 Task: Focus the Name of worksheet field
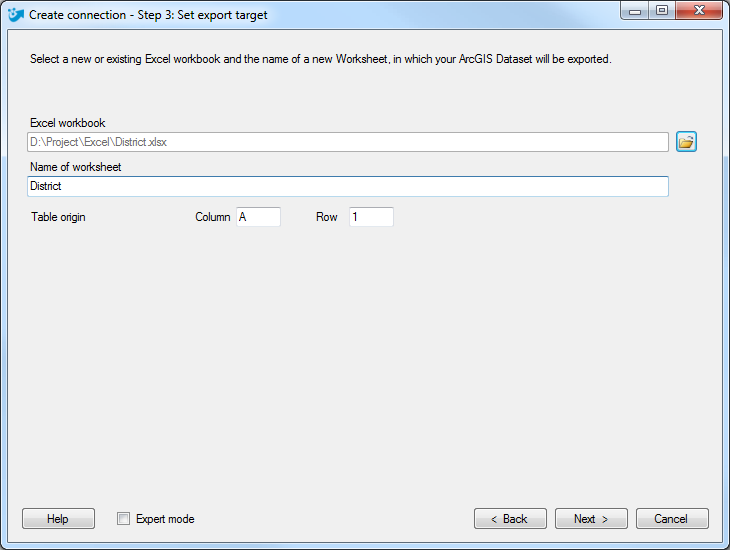(x=348, y=186)
